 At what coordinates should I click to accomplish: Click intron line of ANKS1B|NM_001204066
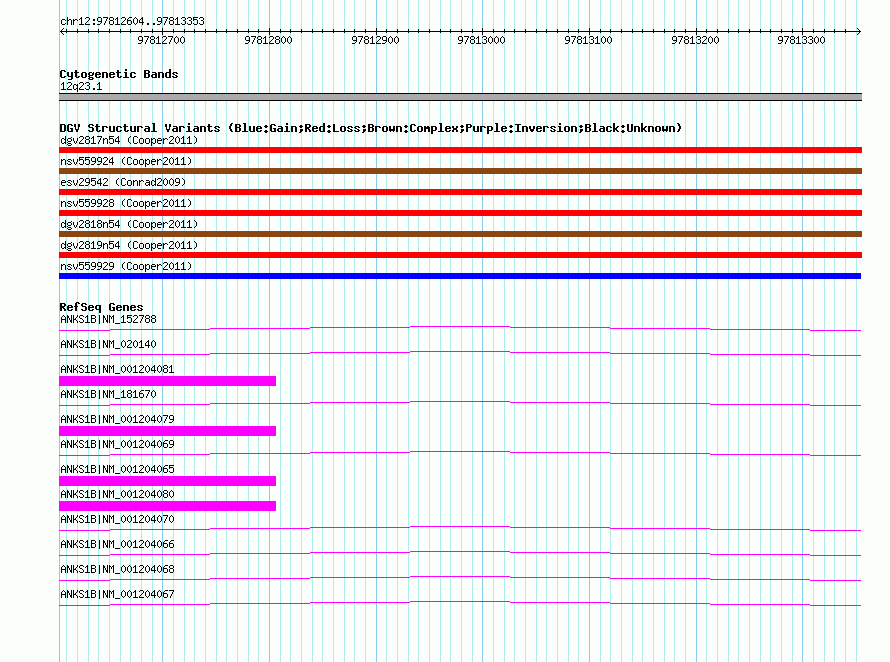click(x=460, y=553)
